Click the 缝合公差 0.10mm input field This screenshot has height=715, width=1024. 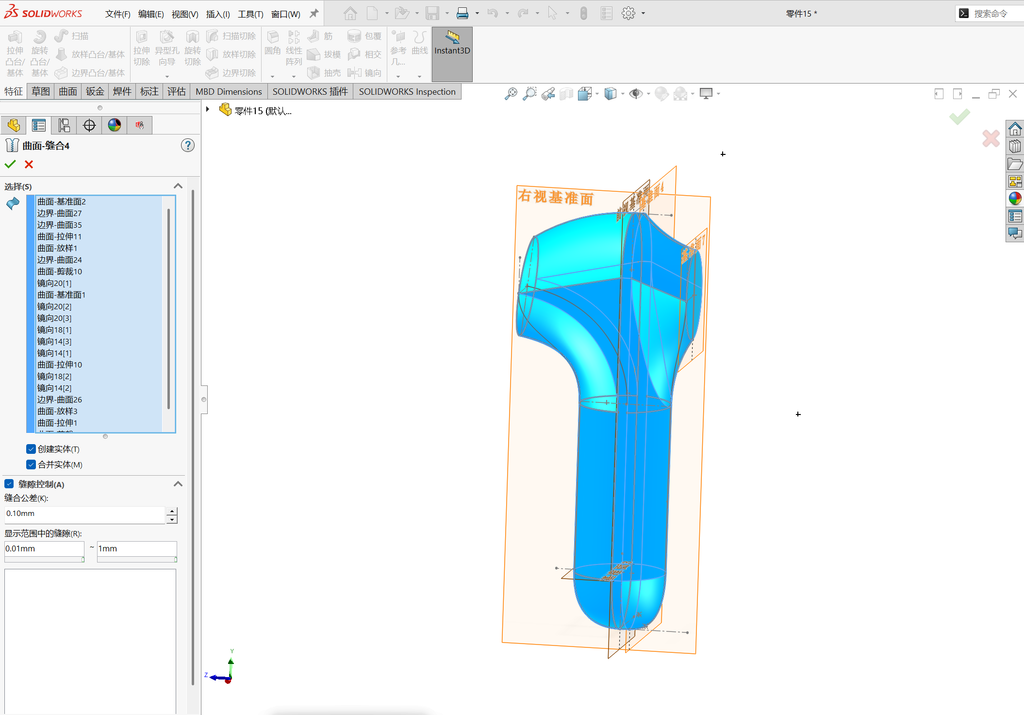coord(85,515)
